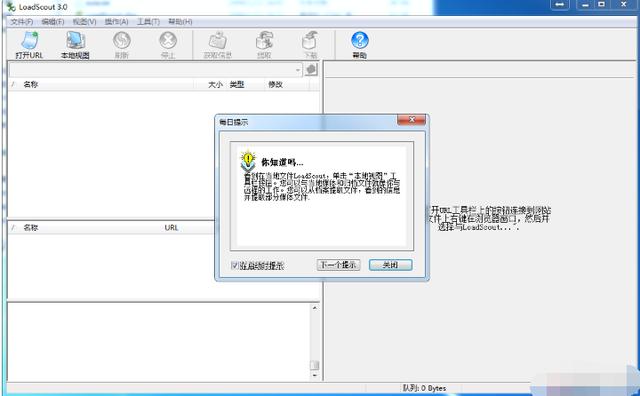This screenshot has width=640, height=396.
Task: Click the log panel scrollbar up arrow
Action: (x=314, y=308)
